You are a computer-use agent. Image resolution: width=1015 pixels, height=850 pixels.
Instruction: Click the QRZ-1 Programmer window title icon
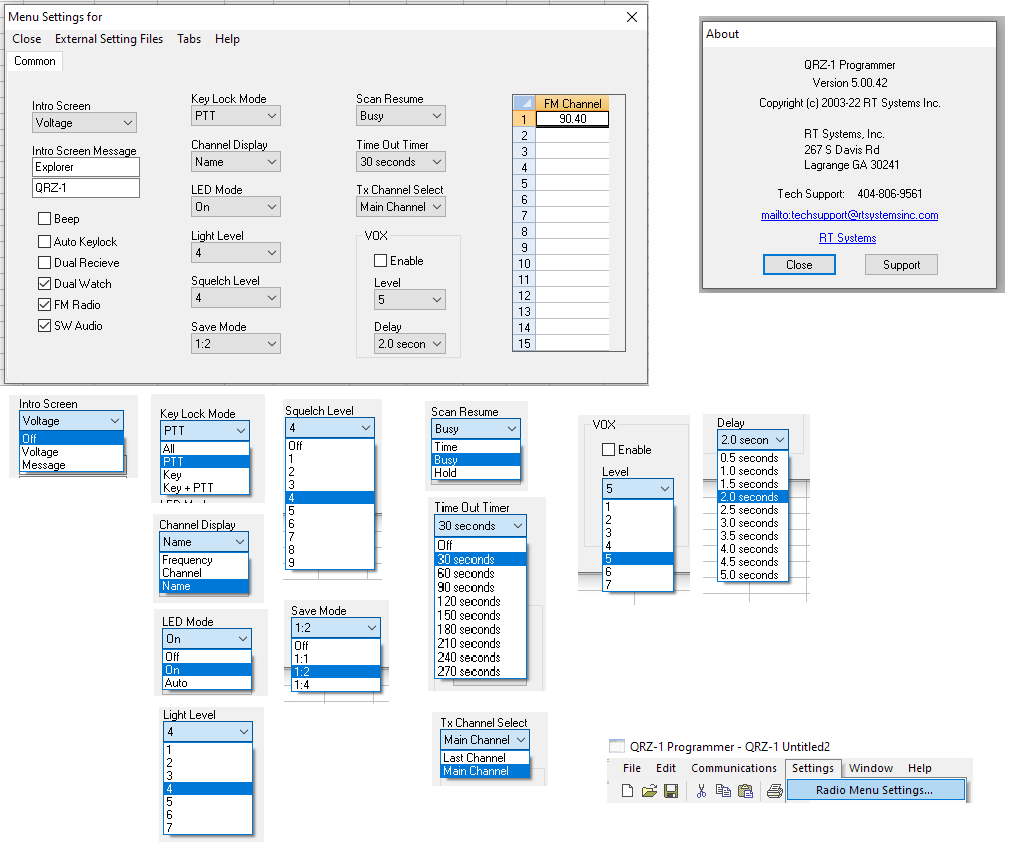pos(617,746)
